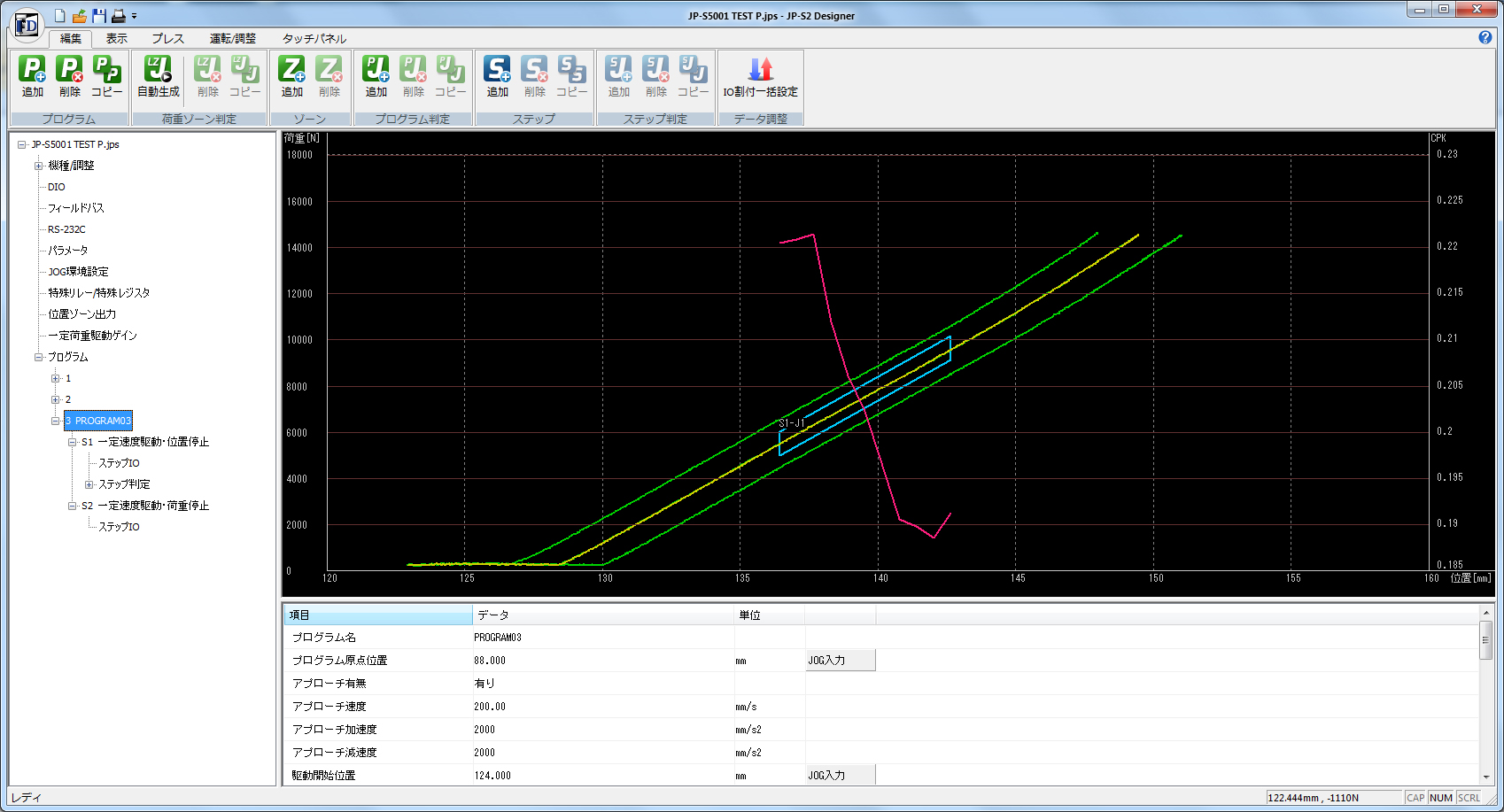The height and width of the screenshot is (812, 1504).
Task: Select the パラメータ tree item
Action: 67,251
